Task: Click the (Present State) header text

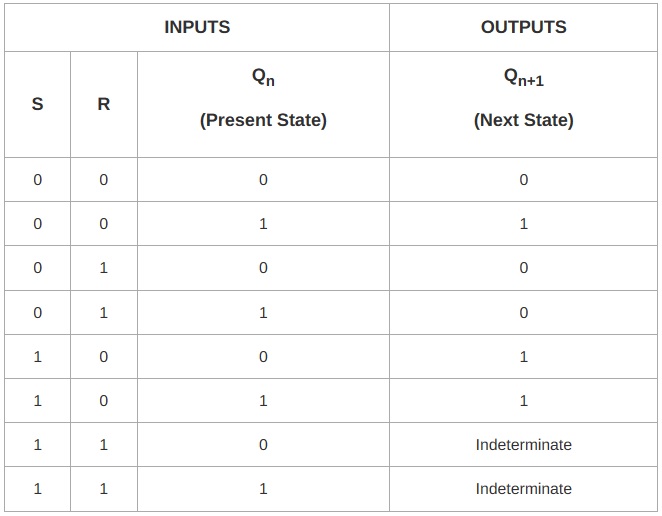Action: click(x=263, y=121)
